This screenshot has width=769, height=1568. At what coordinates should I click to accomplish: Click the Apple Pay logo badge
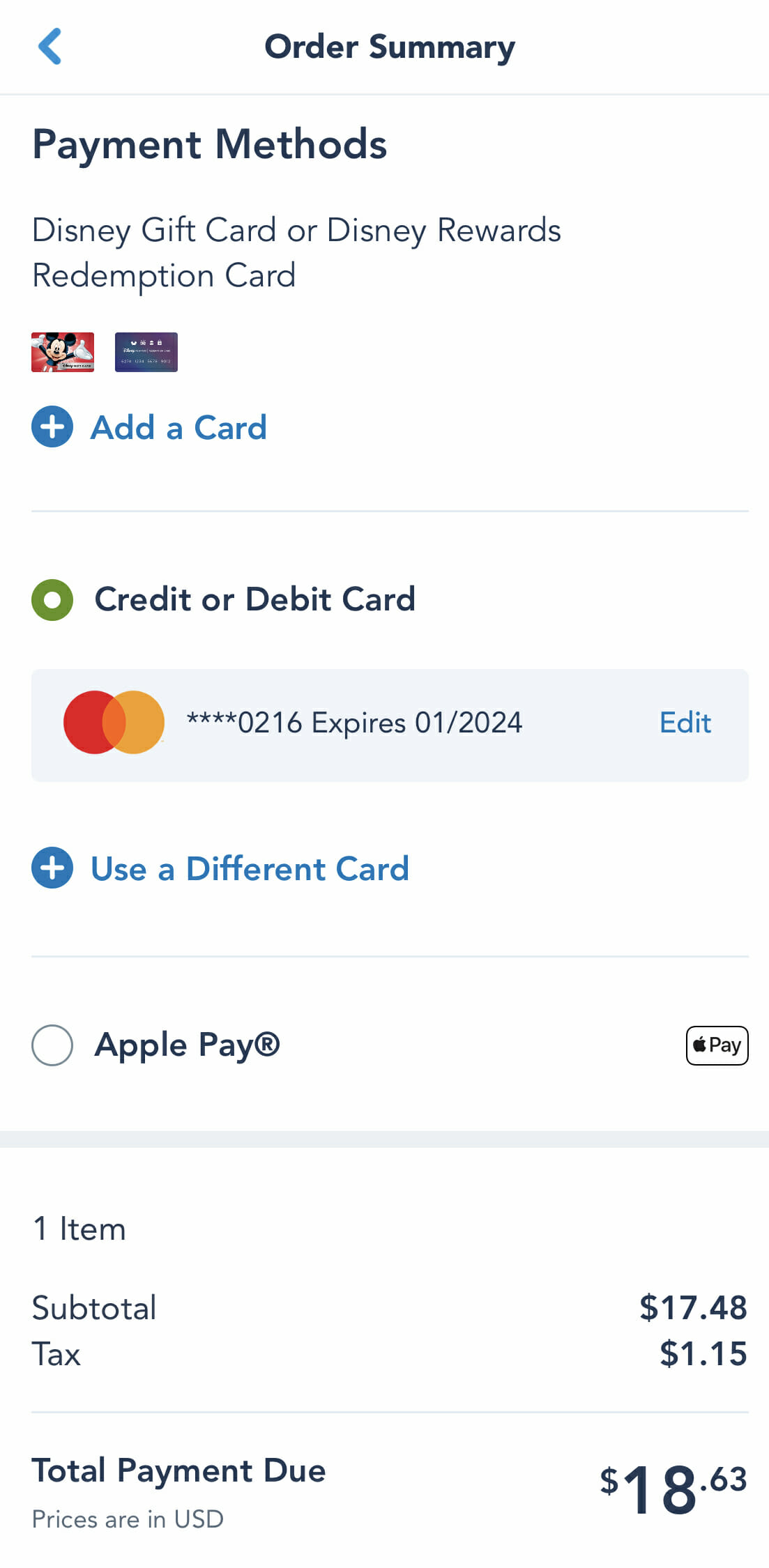[717, 1045]
